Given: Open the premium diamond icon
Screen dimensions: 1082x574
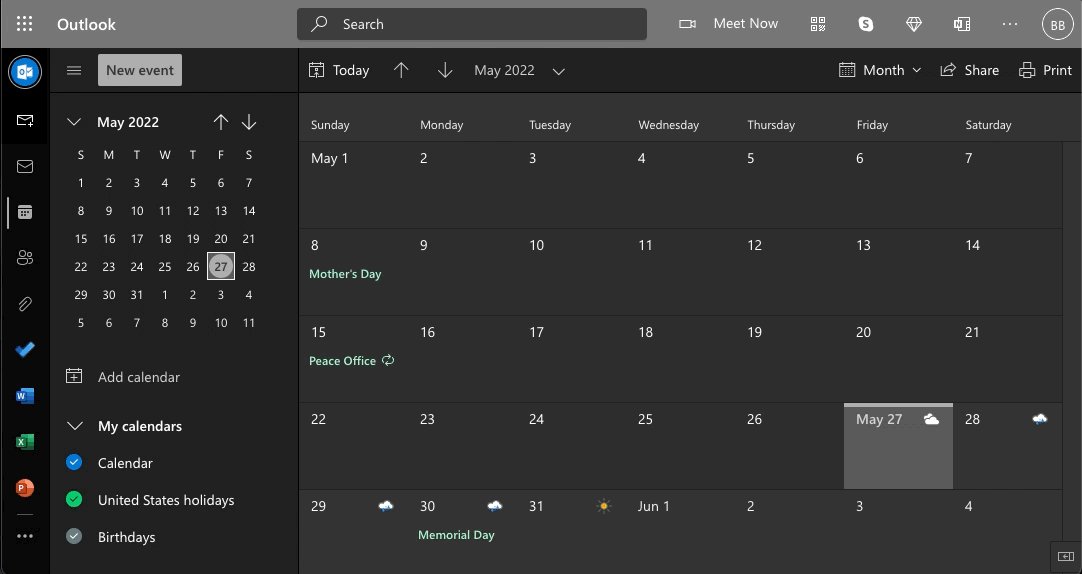Looking at the screenshot, I should (x=914, y=24).
